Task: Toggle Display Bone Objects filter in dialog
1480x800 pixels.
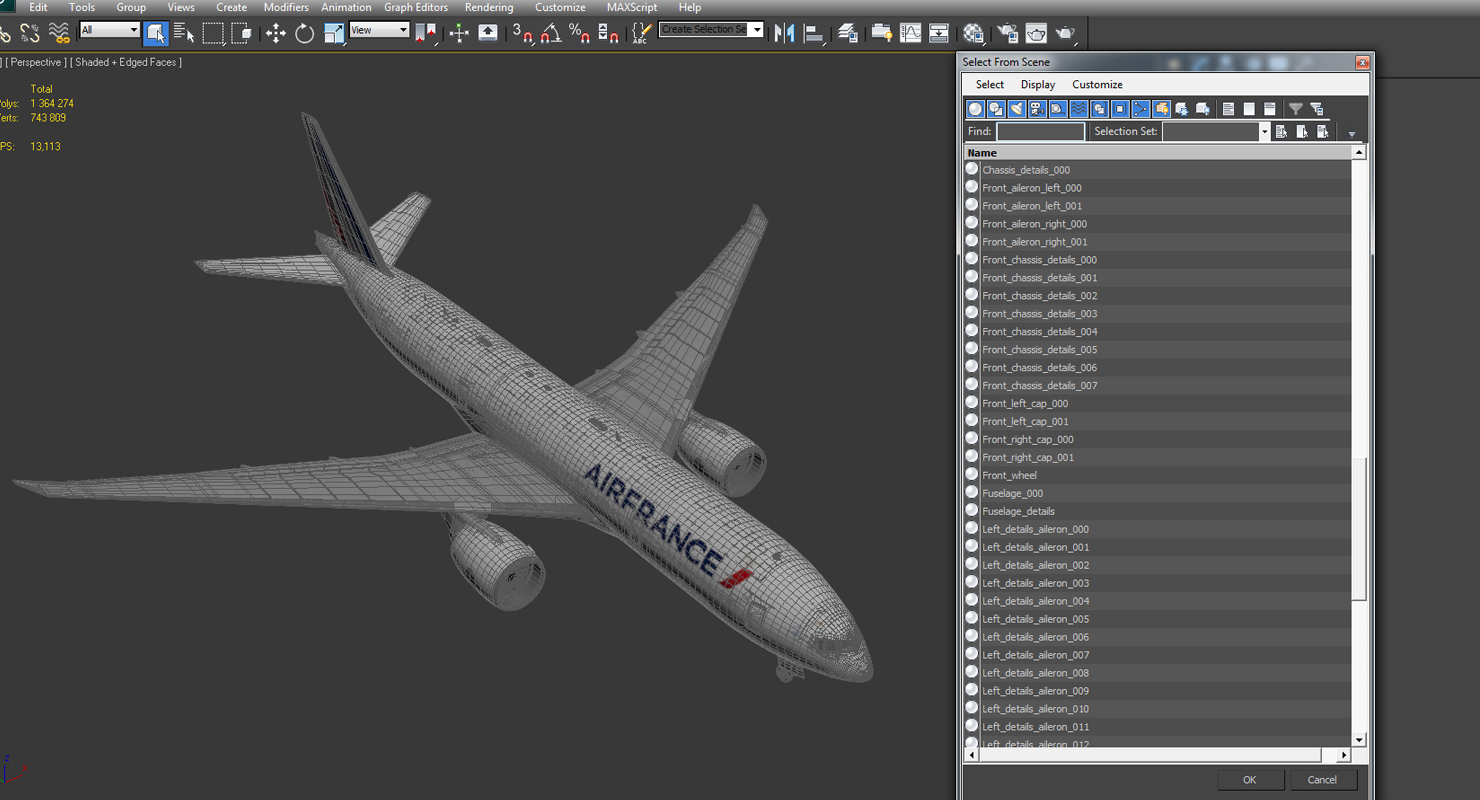Action: pyautogui.click(x=1141, y=109)
